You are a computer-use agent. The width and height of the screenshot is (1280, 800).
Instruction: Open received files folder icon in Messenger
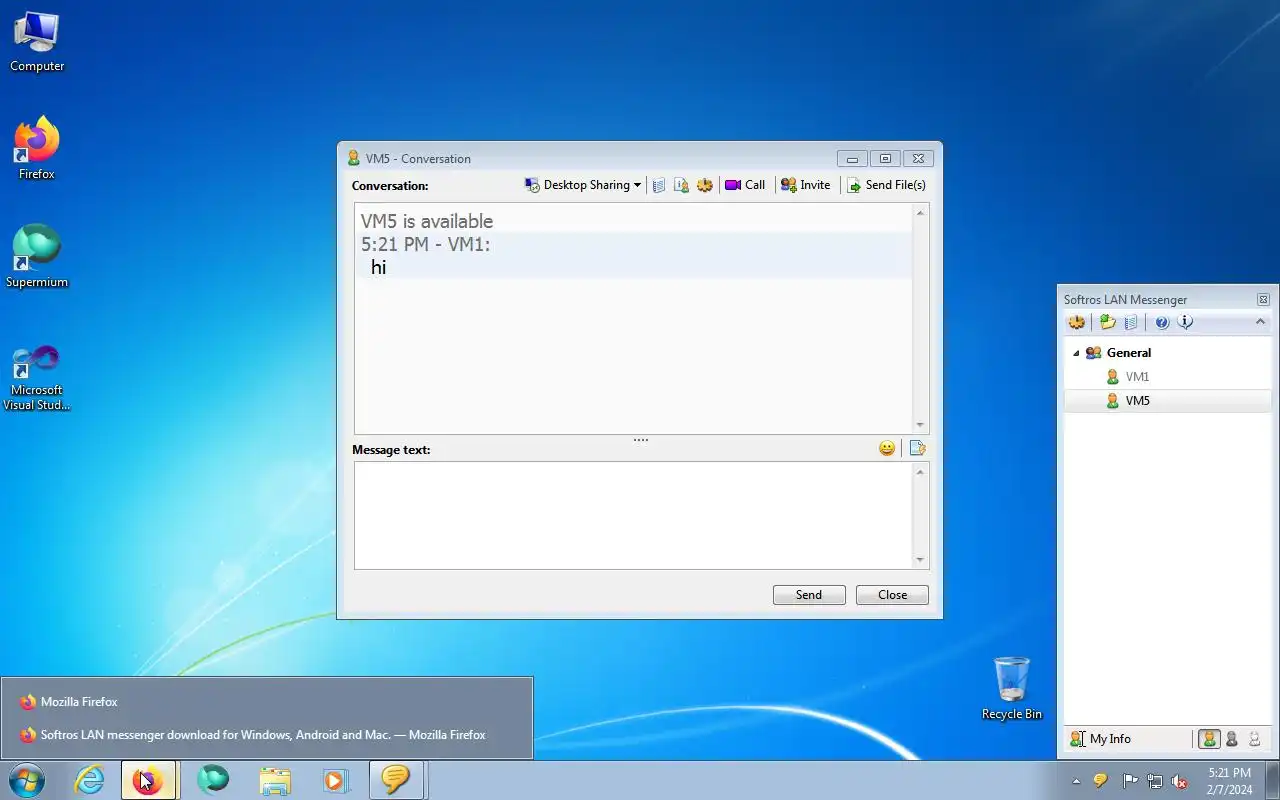click(x=1107, y=322)
